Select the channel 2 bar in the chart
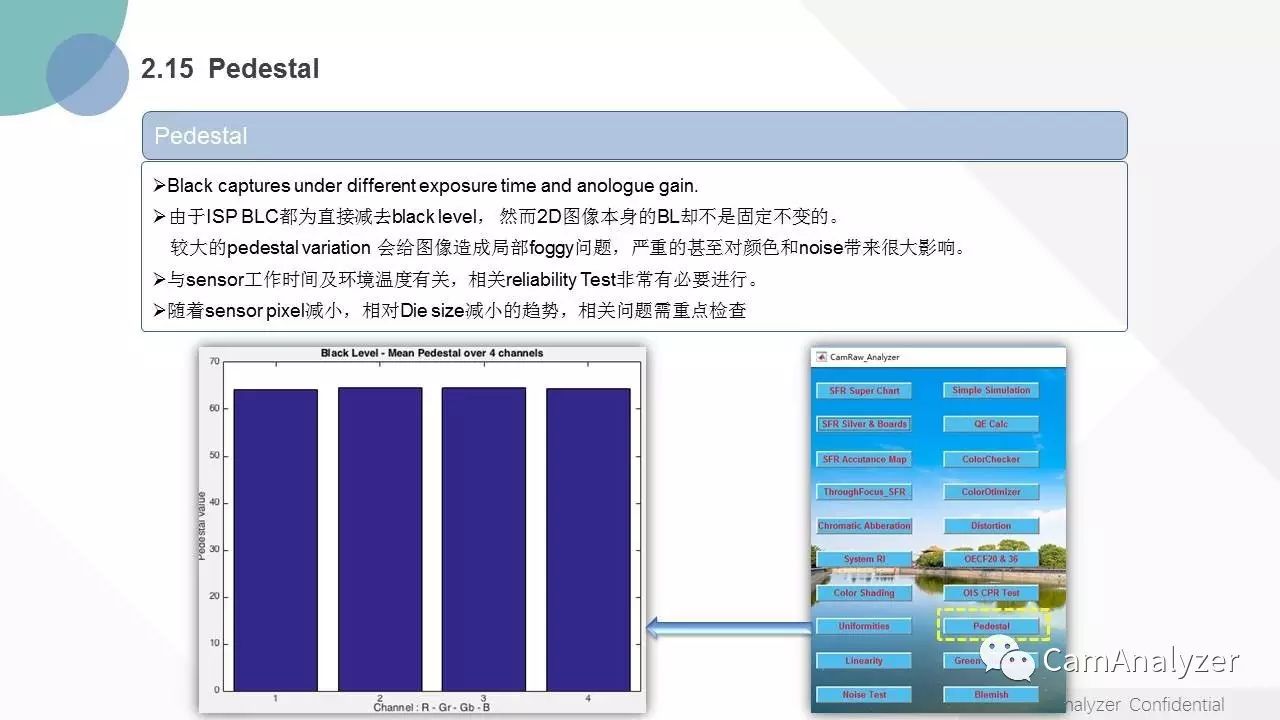1280x720 pixels. [x=380, y=539]
